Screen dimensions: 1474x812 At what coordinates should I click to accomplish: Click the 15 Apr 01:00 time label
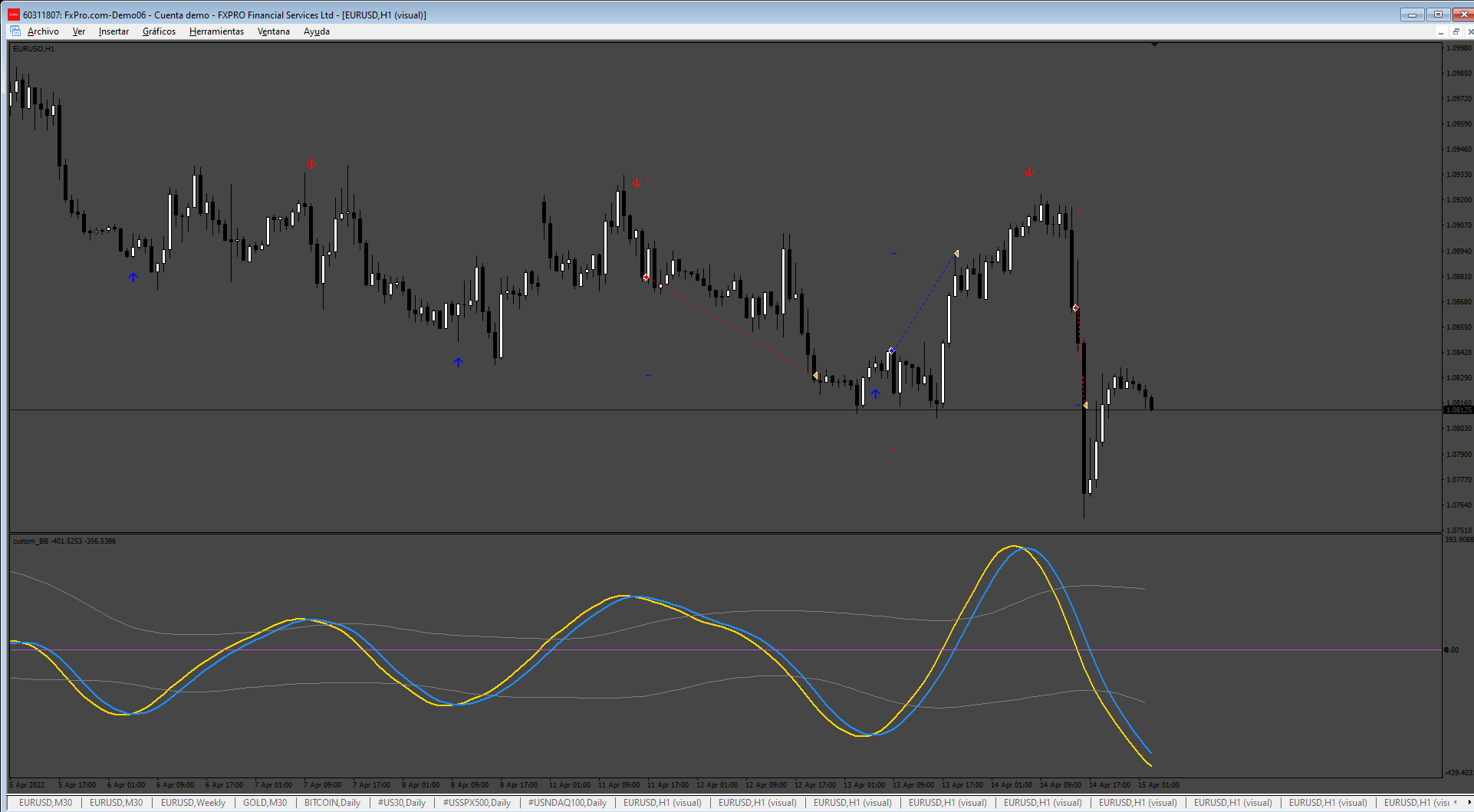point(1159,785)
